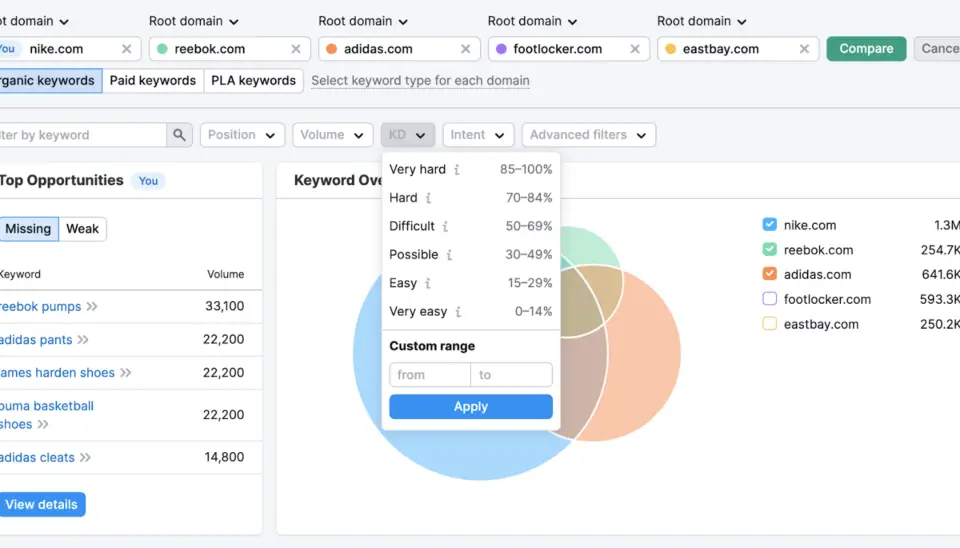Open Root domain dropdown above nike.com
This screenshot has width=960, height=548.
34,21
